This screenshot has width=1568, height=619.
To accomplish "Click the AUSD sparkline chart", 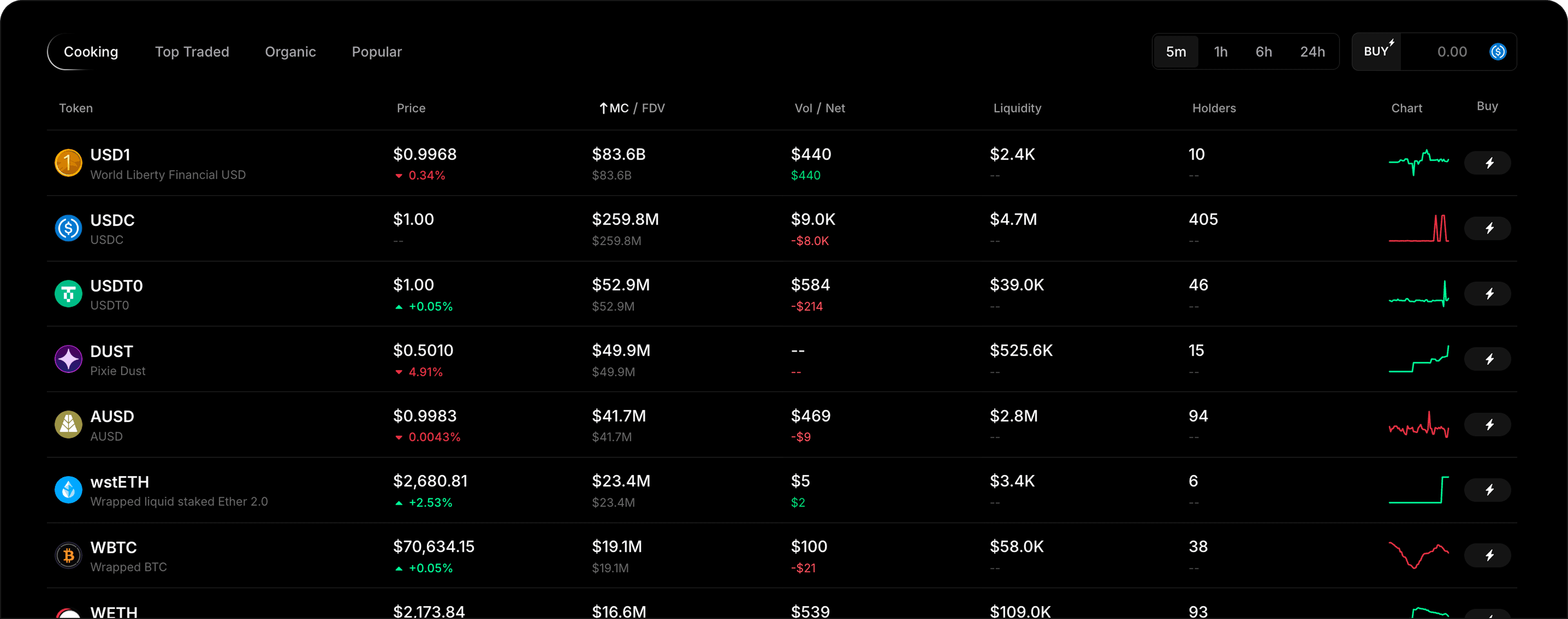I will click(1418, 425).
